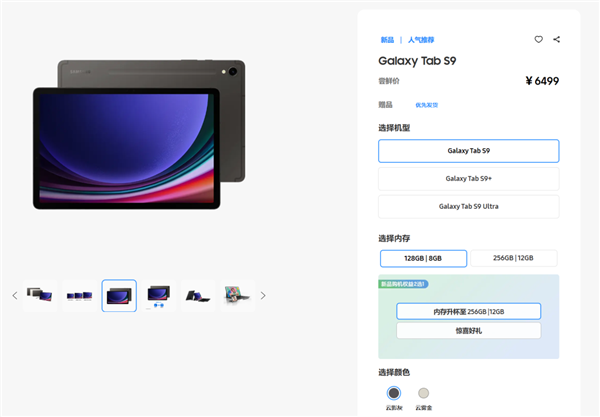Select 256GB | 12GB memory option

514,258
